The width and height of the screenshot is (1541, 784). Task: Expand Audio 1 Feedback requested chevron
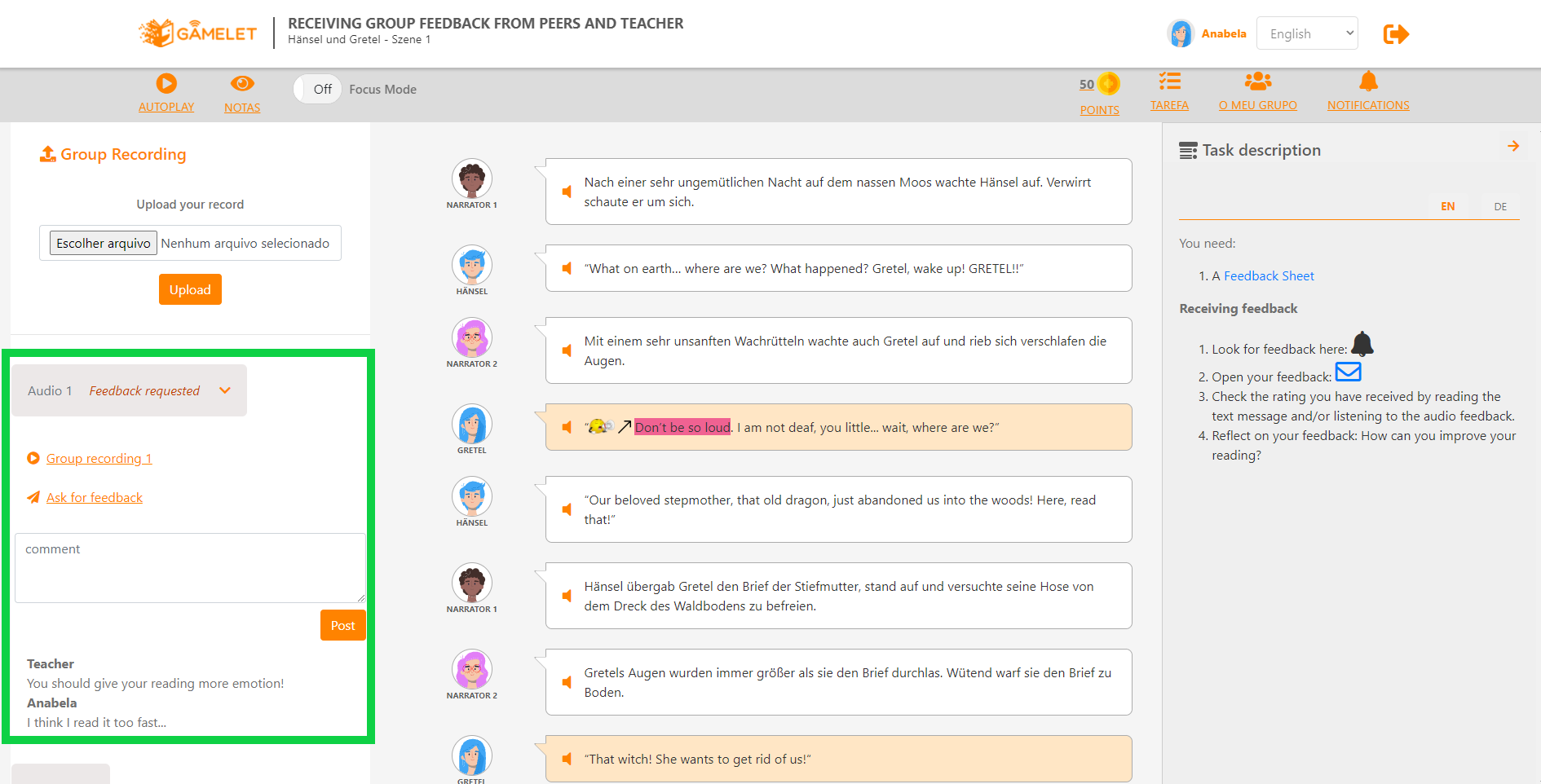[x=225, y=390]
